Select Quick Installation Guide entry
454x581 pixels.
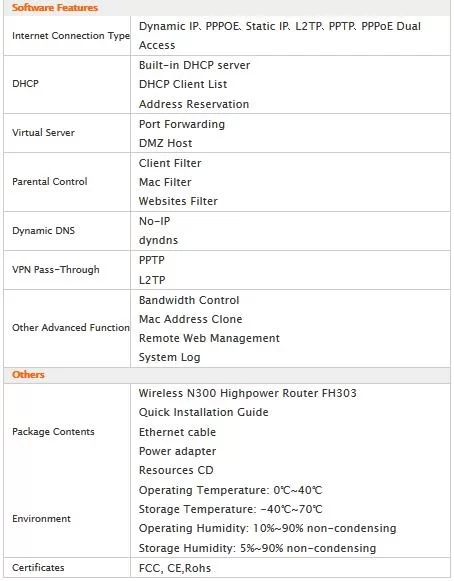[x=203, y=412]
